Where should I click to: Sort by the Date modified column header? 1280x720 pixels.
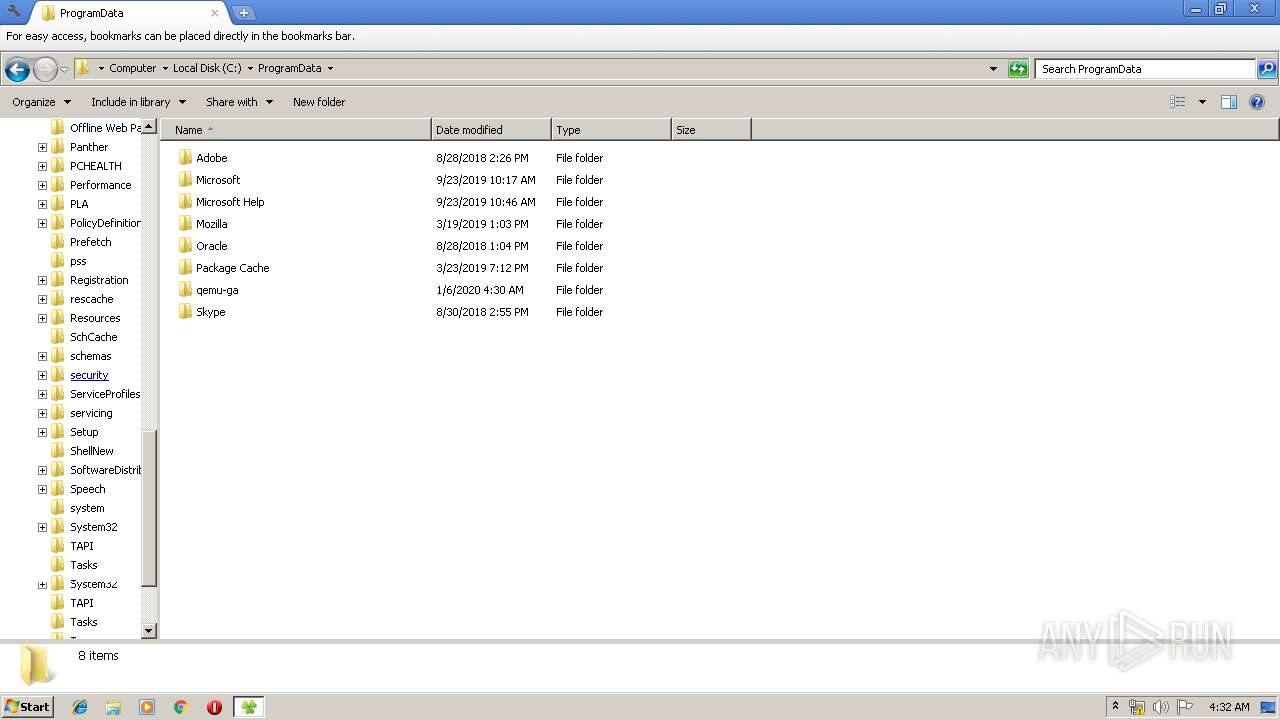tap(491, 130)
